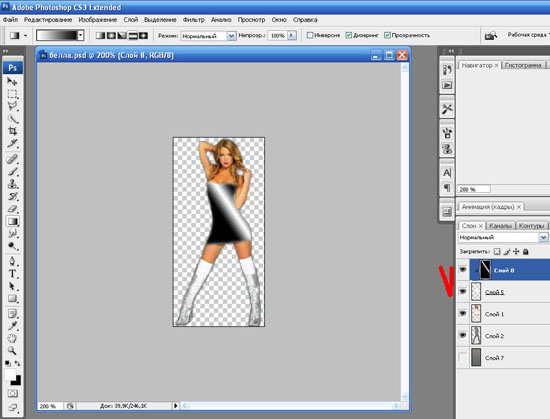
Task: Select the Pen tool
Action: coord(12,261)
